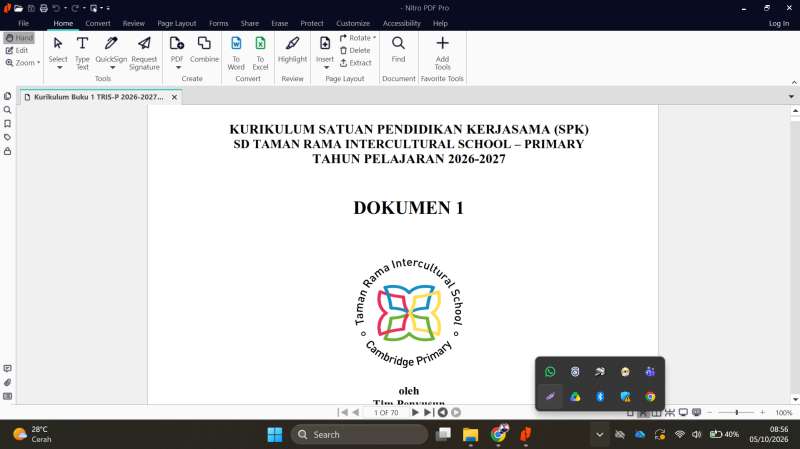Expand the Insert dropdown arrow
This screenshot has height=449, width=800.
(x=327, y=67)
